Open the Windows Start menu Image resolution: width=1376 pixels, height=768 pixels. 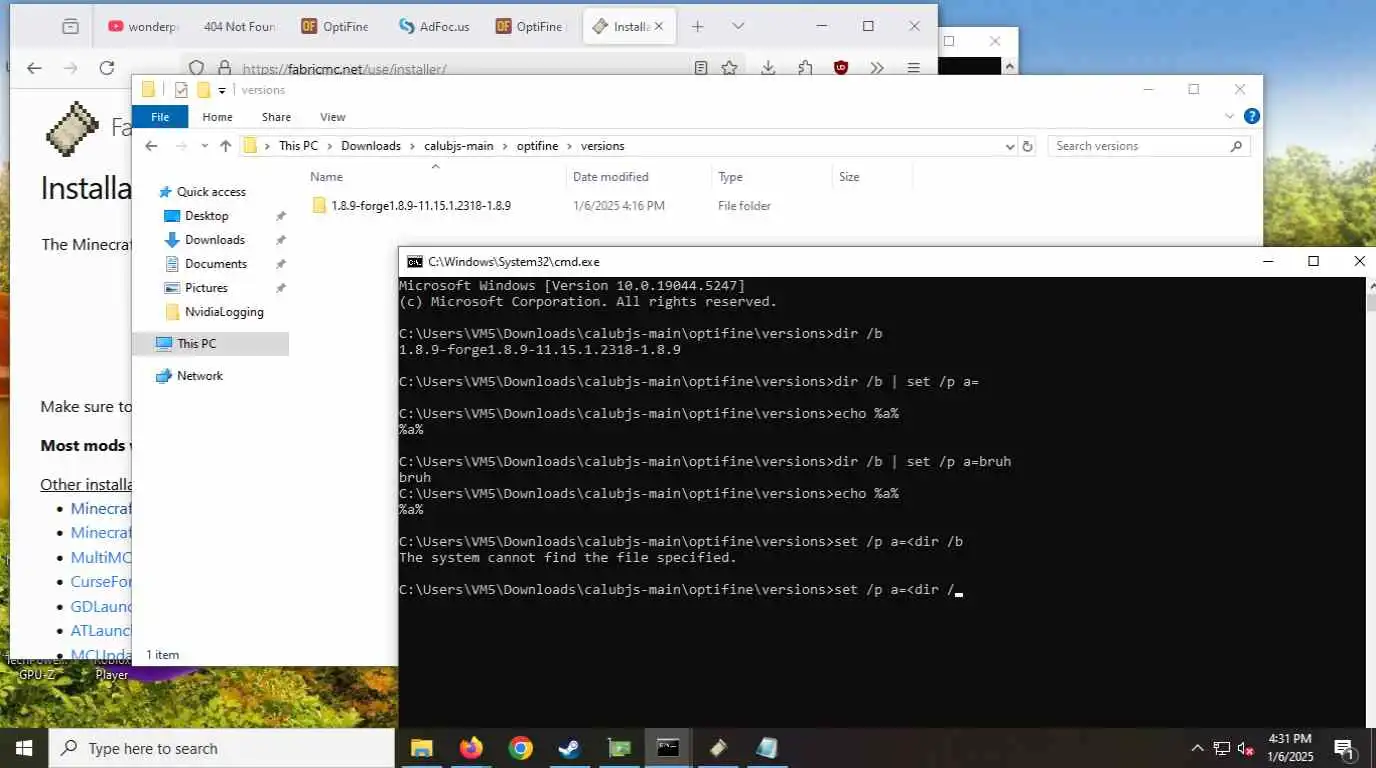coord(24,748)
